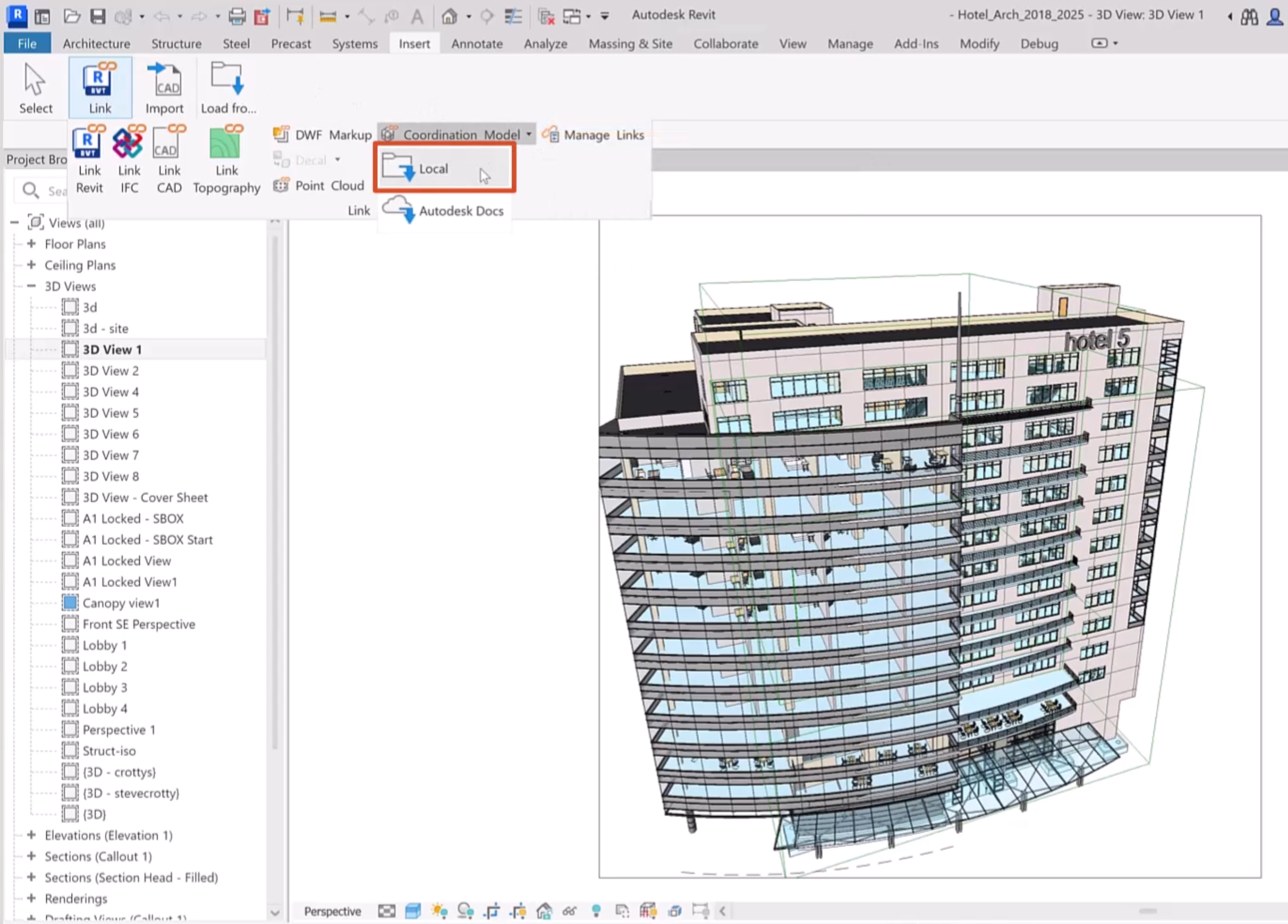Click the Select arrow tool
This screenshot has width=1288, height=924.
click(35, 87)
